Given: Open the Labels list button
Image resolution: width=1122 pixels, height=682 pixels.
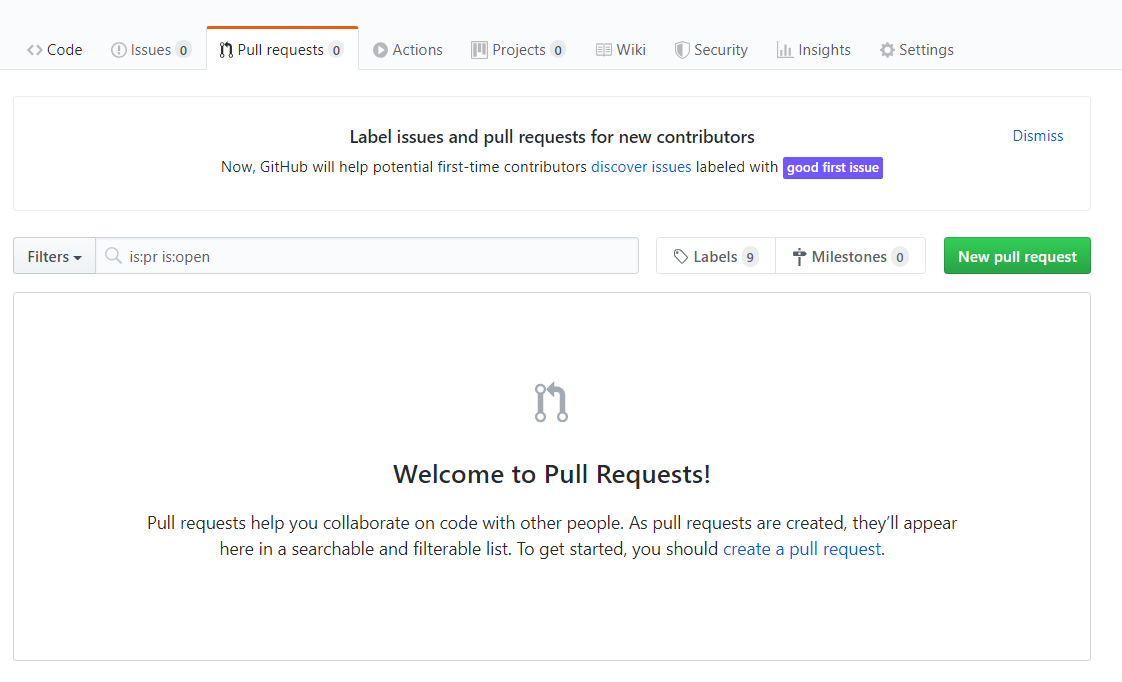Looking at the screenshot, I should 716,256.
